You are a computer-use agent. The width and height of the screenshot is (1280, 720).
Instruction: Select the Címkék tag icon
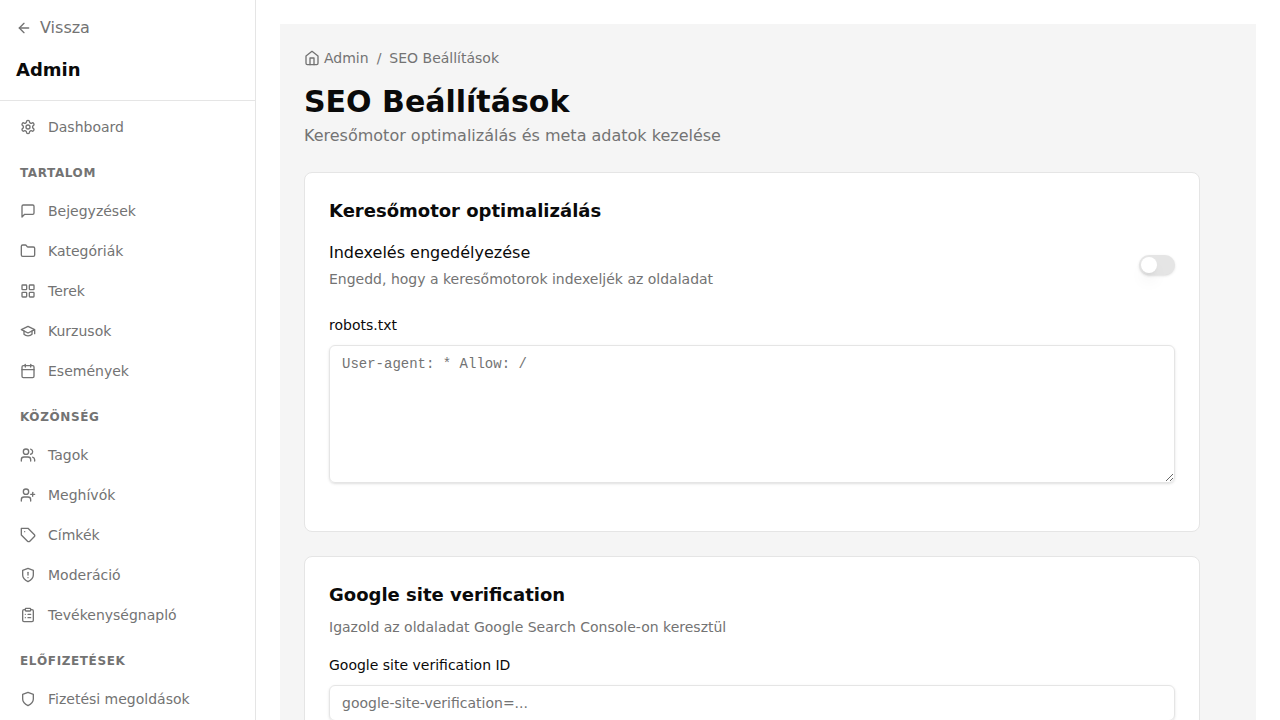pyautogui.click(x=27, y=534)
